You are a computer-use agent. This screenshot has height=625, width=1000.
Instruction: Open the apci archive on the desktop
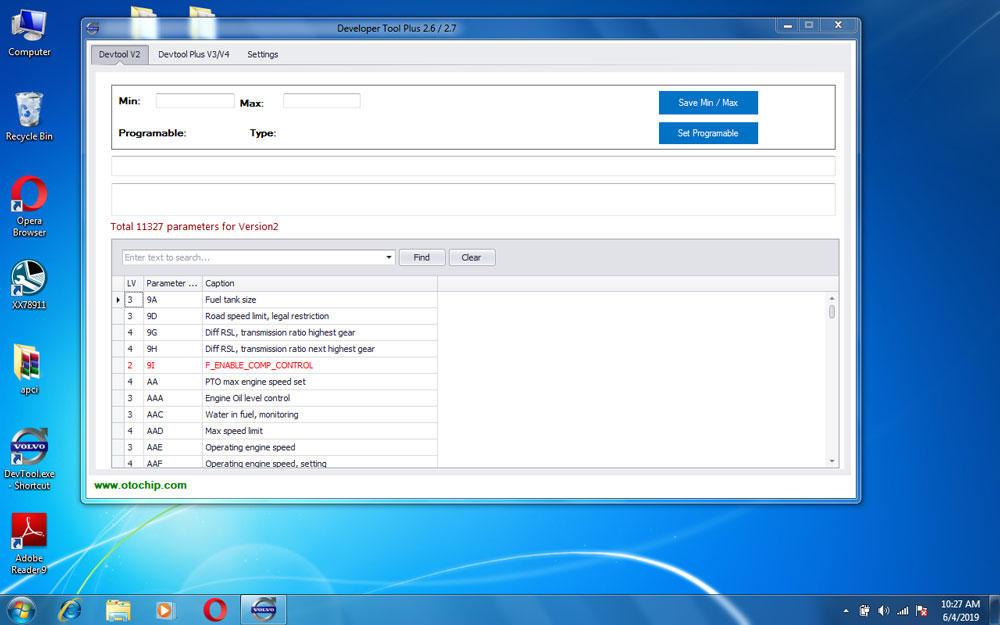[29, 362]
